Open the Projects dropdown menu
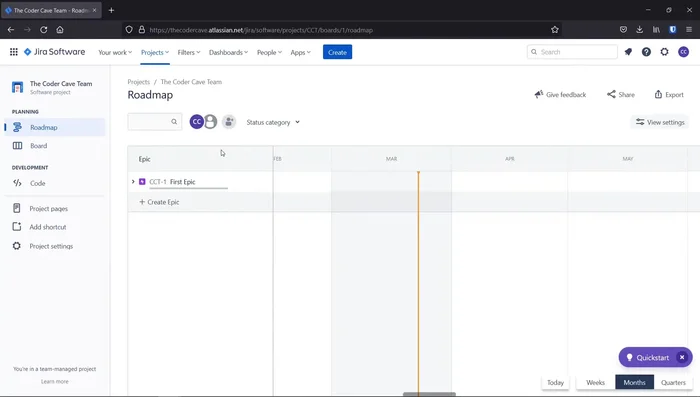 154,52
